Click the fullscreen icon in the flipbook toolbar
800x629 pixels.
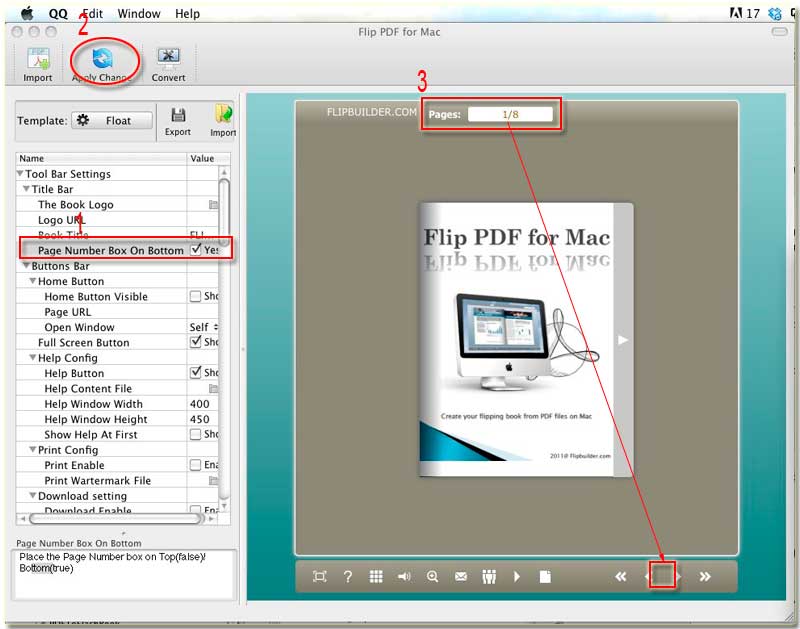[319, 576]
